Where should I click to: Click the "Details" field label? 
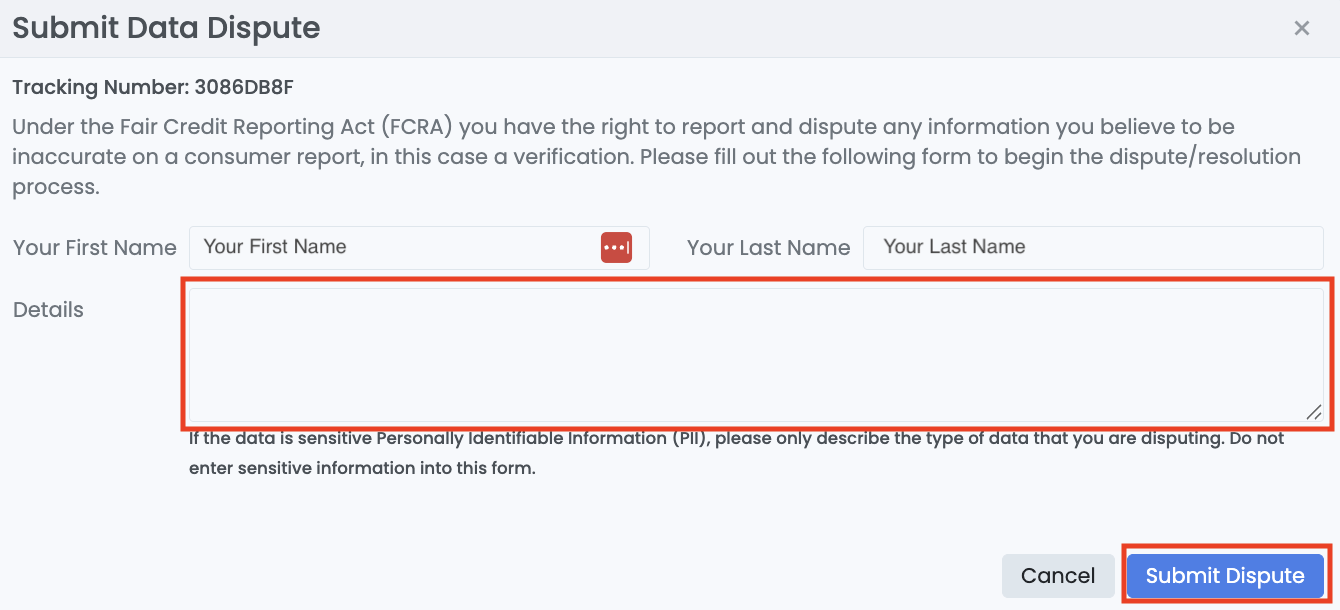click(48, 310)
